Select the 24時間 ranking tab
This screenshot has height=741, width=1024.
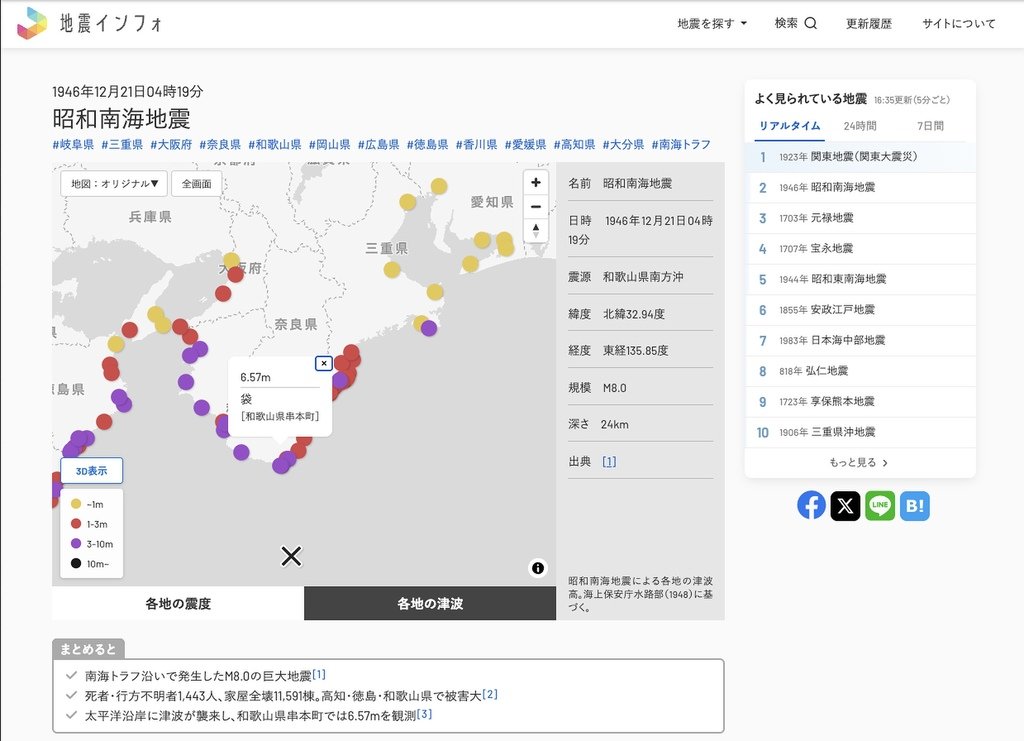[x=859, y=126]
